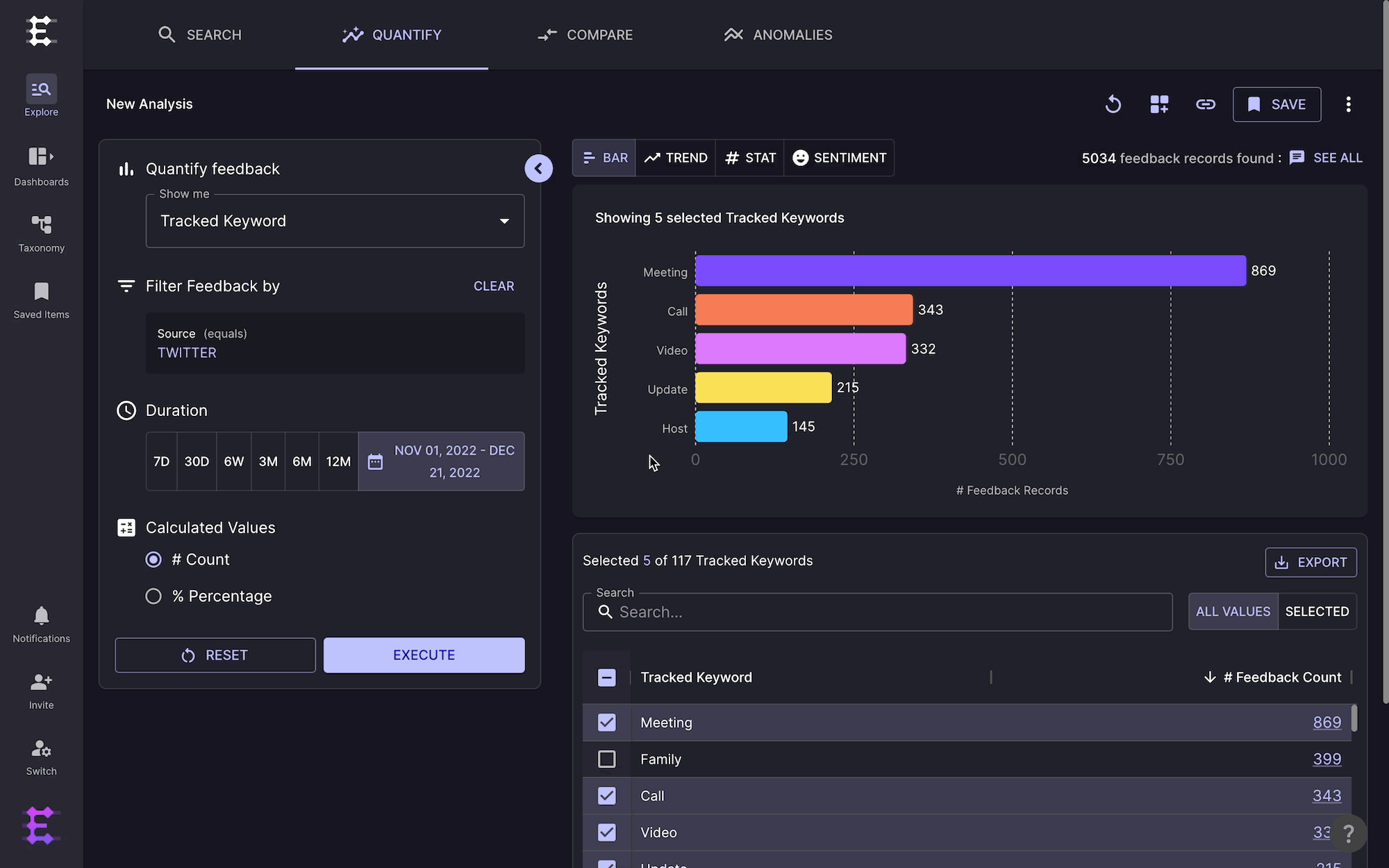1389x868 pixels.
Task: Switch to the Trend chart view
Action: pyautogui.click(x=675, y=158)
